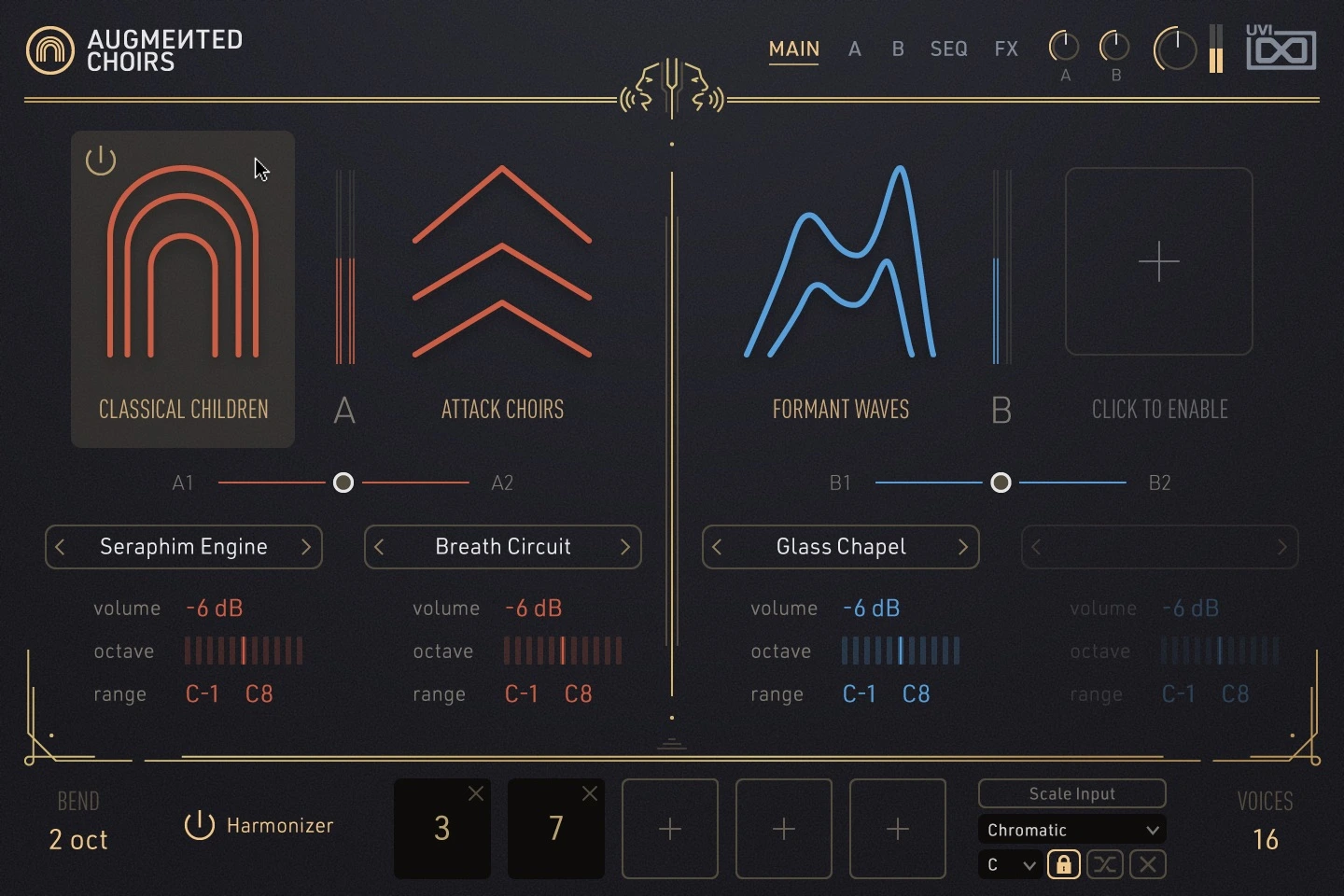1344x896 pixels.
Task: Open the FX tab
Action: [1006, 49]
